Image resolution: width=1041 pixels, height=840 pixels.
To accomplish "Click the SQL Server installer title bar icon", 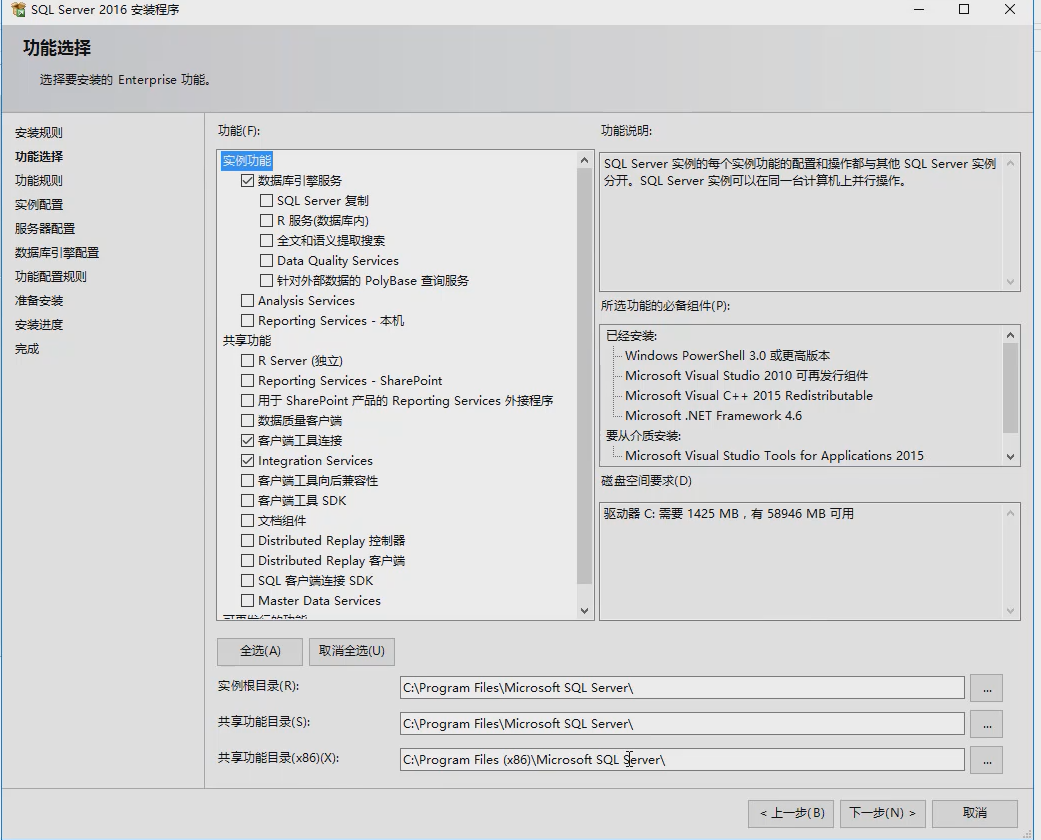I will pos(19,10).
